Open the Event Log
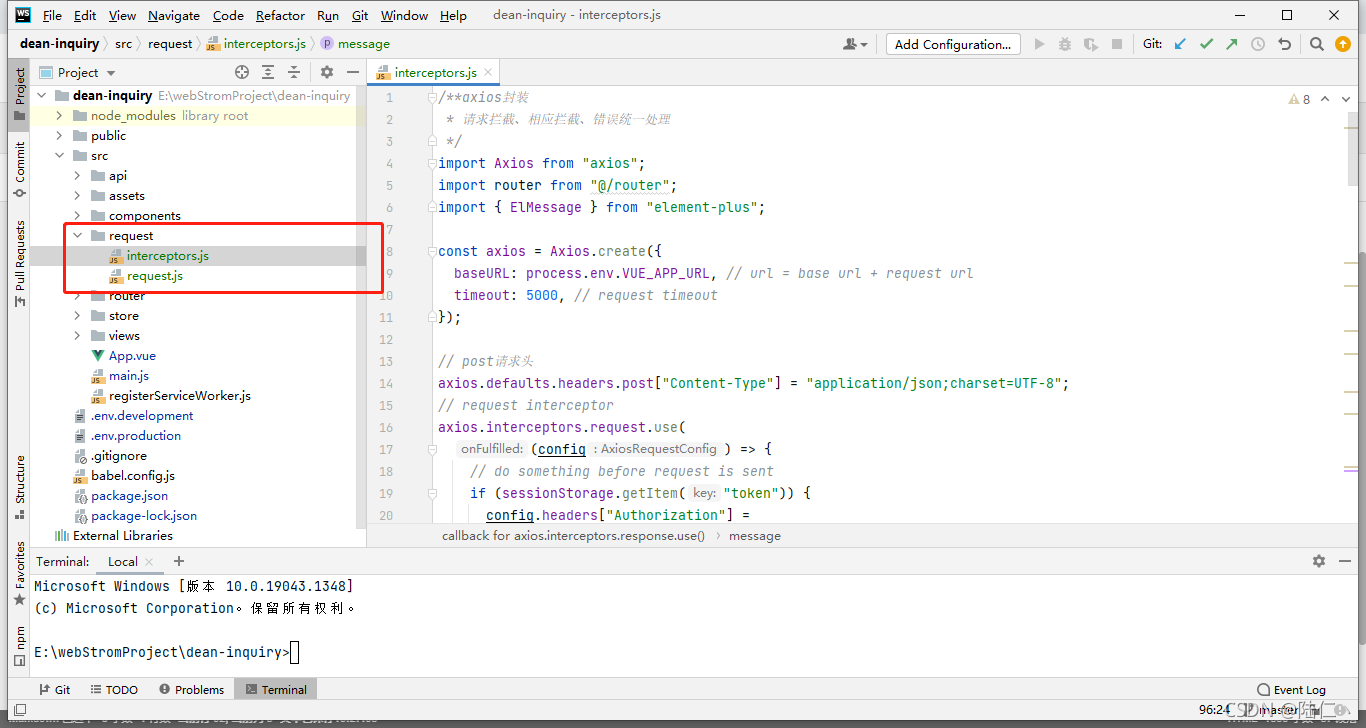 [1292, 689]
